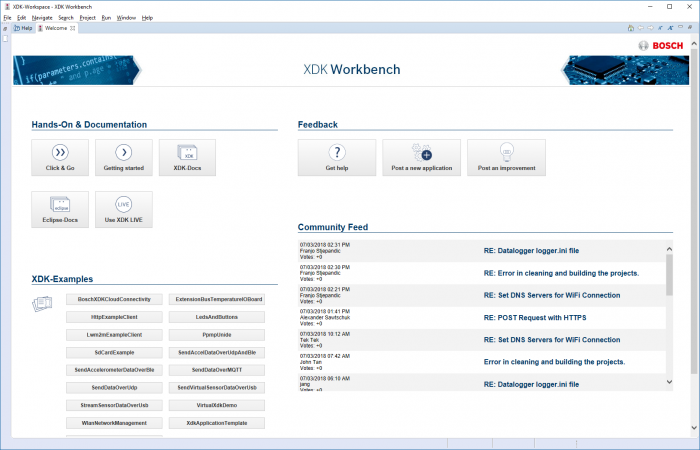Click the Navigate forward arrow icon

(650, 28)
